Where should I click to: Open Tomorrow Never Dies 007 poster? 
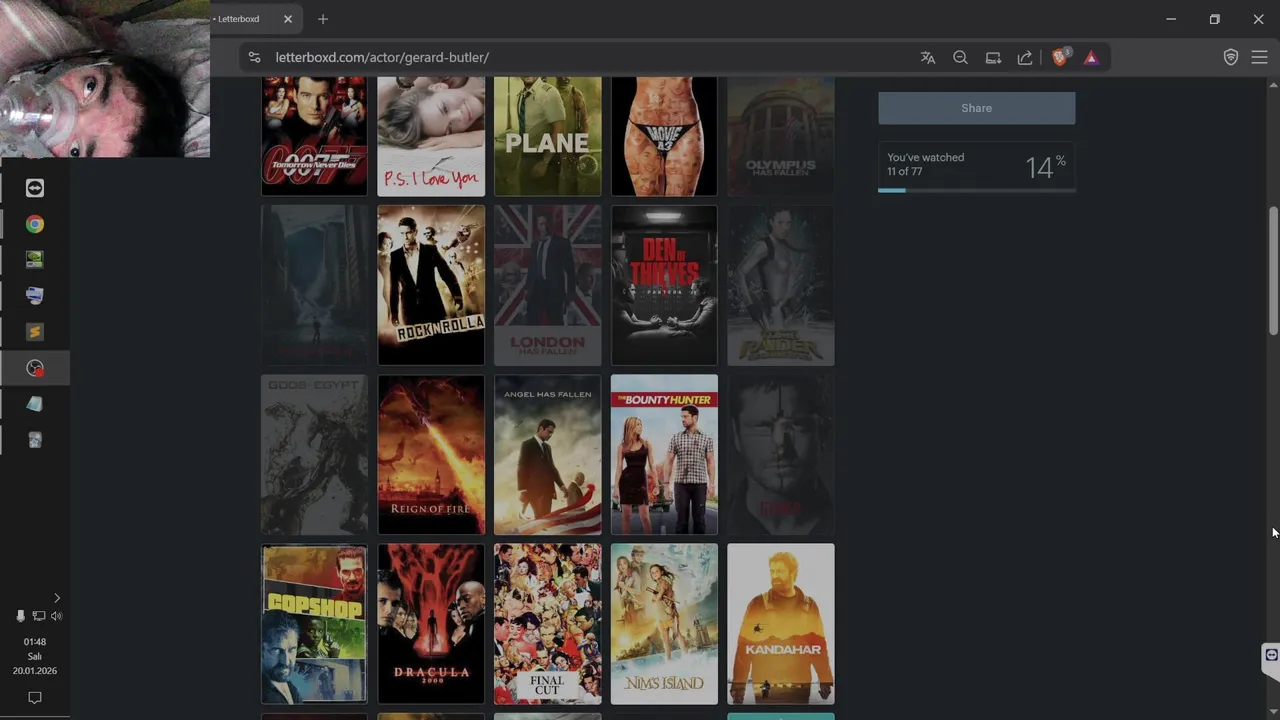click(314, 136)
